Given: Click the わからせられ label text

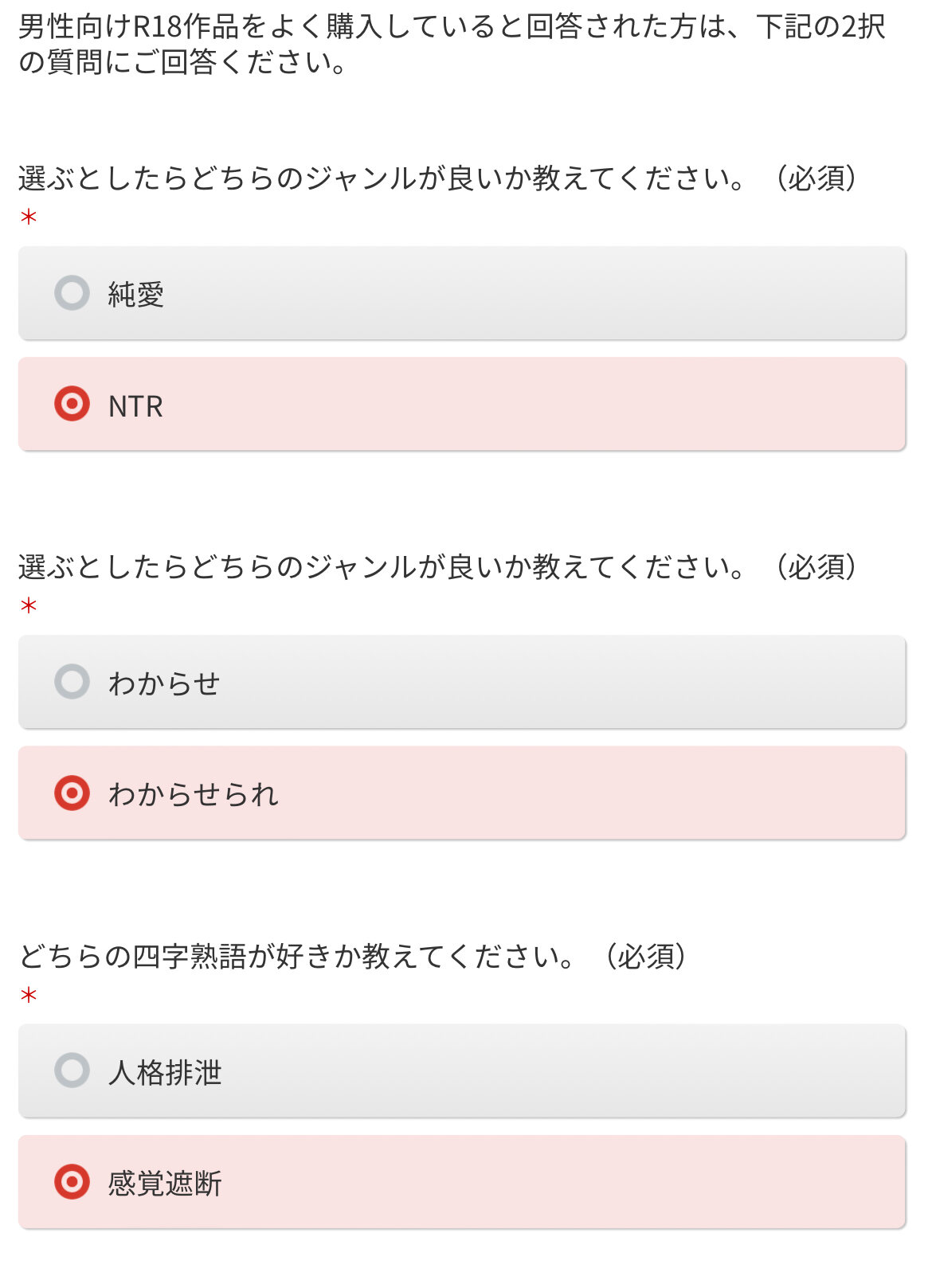Looking at the screenshot, I should (194, 795).
